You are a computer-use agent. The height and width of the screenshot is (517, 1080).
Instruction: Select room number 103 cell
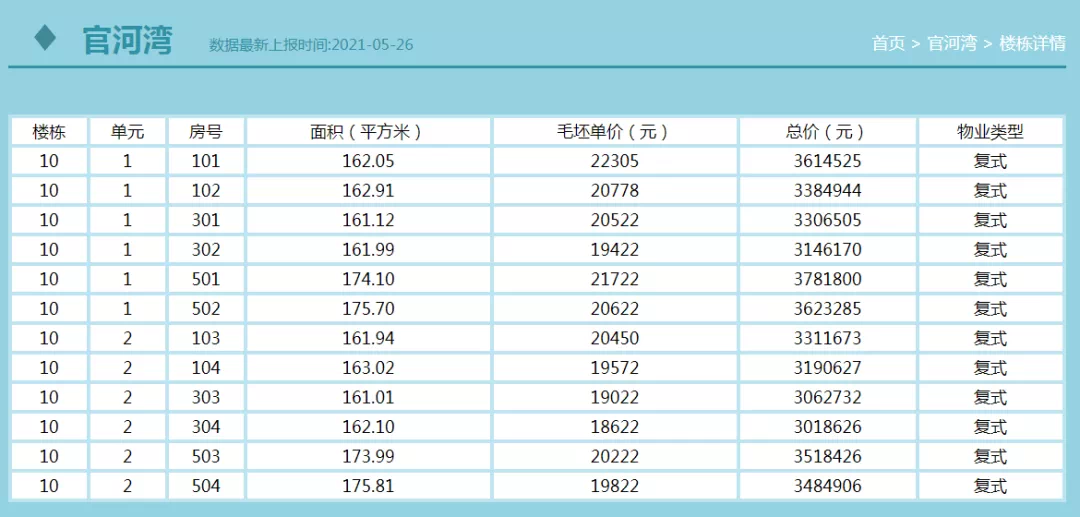(x=206, y=338)
